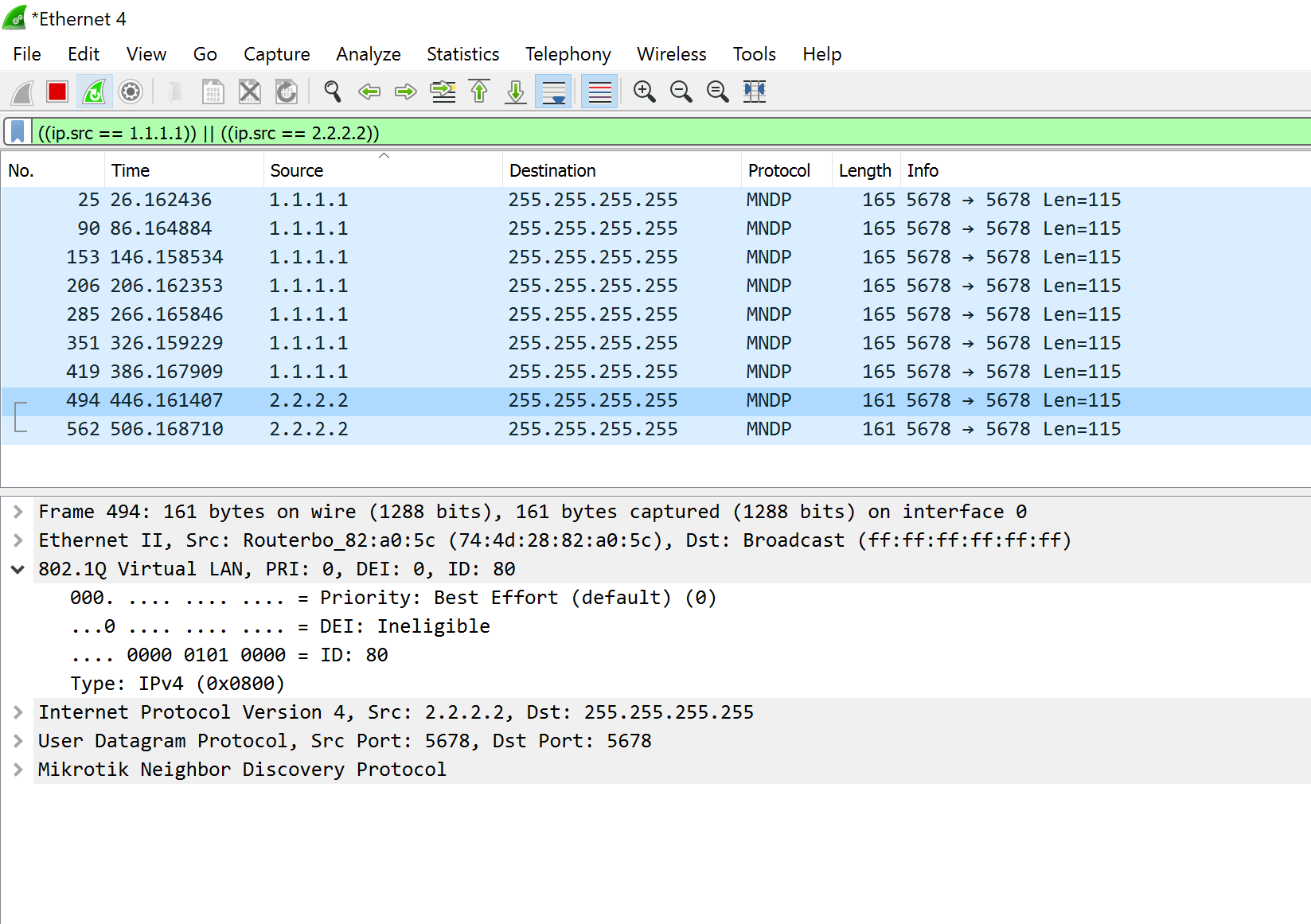
Task: Select packet number 25 row
Action: (656, 200)
